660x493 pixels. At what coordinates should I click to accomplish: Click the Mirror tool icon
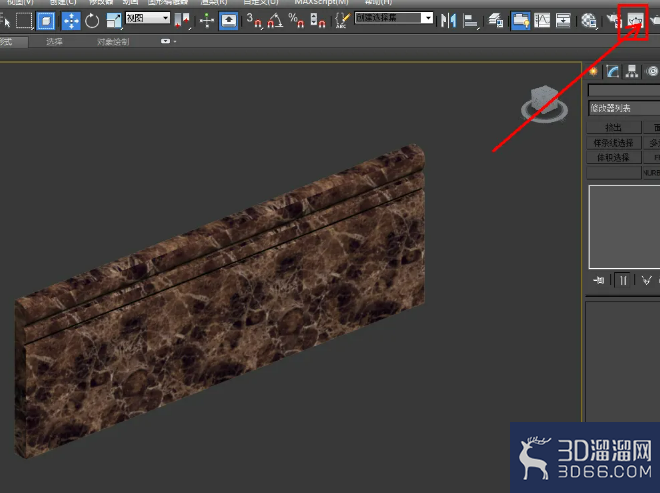448,20
